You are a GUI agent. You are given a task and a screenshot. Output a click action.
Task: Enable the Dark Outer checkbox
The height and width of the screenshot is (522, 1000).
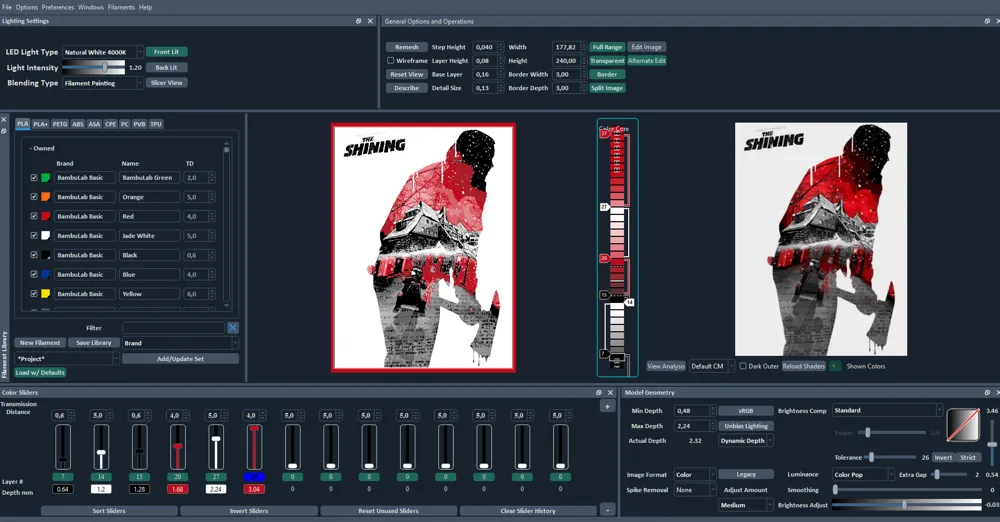pos(742,366)
